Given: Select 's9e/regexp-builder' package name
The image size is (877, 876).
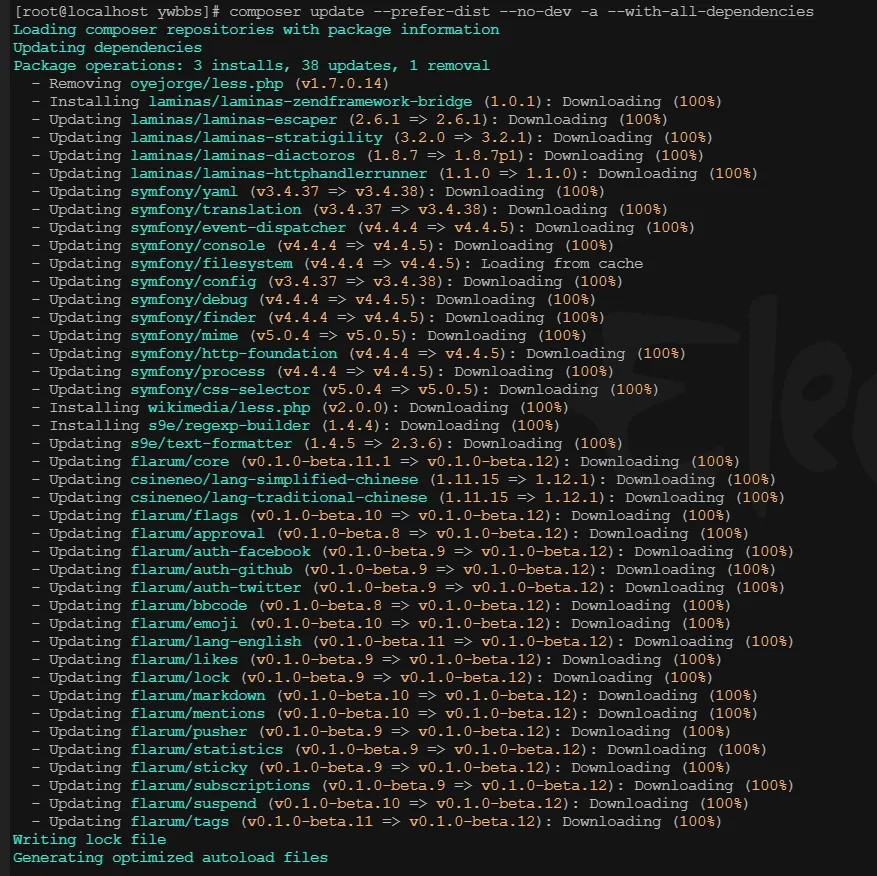Looking at the screenshot, I should [x=229, y=425].
